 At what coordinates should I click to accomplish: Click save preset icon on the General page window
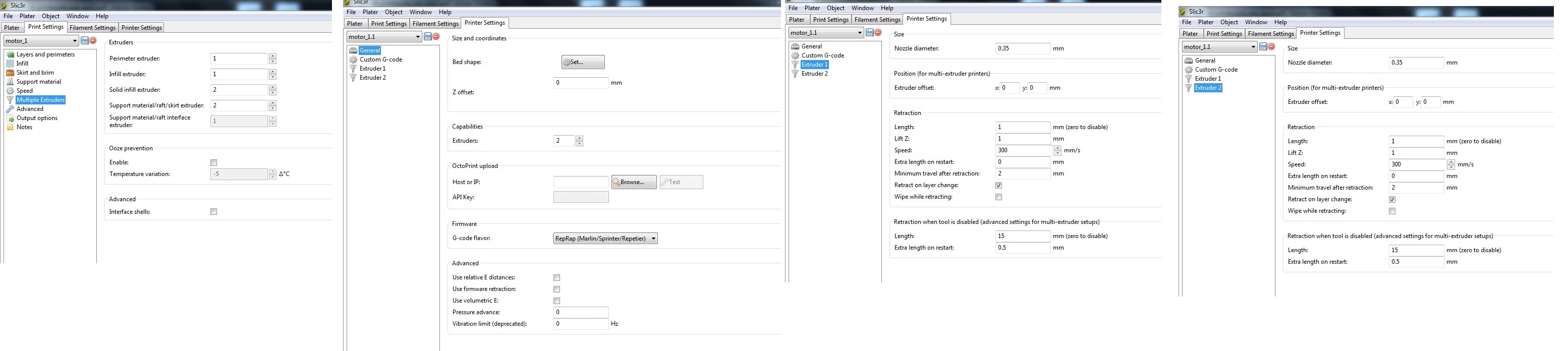pos(428,36)
